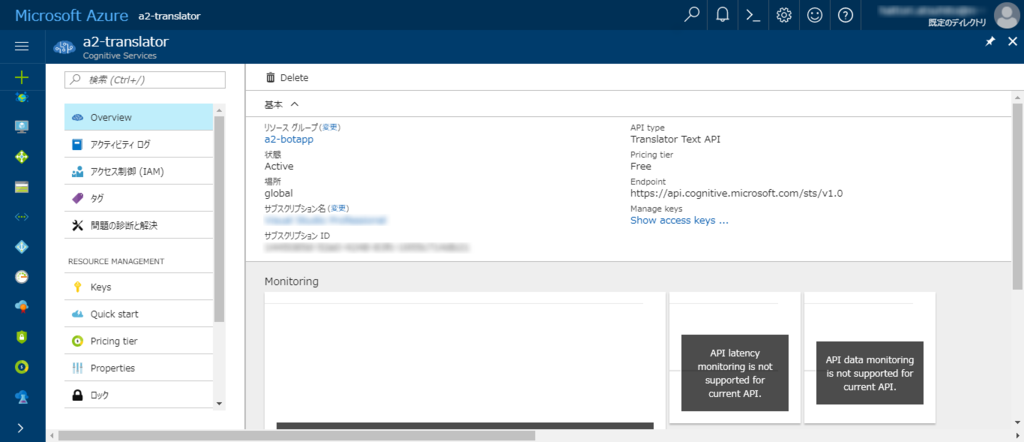Open アクティビティ ログ menu item
This screenshot has height=442, width=1024.
138,144
